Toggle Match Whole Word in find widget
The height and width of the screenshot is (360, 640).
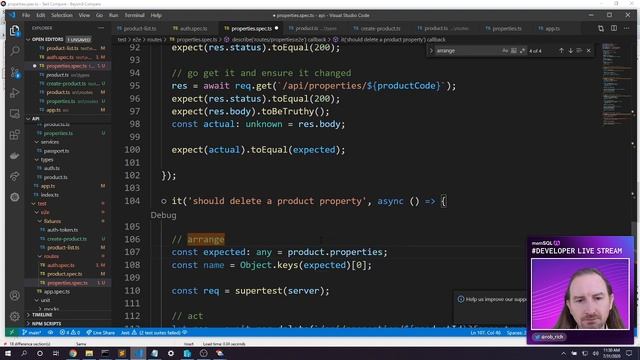[513, 51]
